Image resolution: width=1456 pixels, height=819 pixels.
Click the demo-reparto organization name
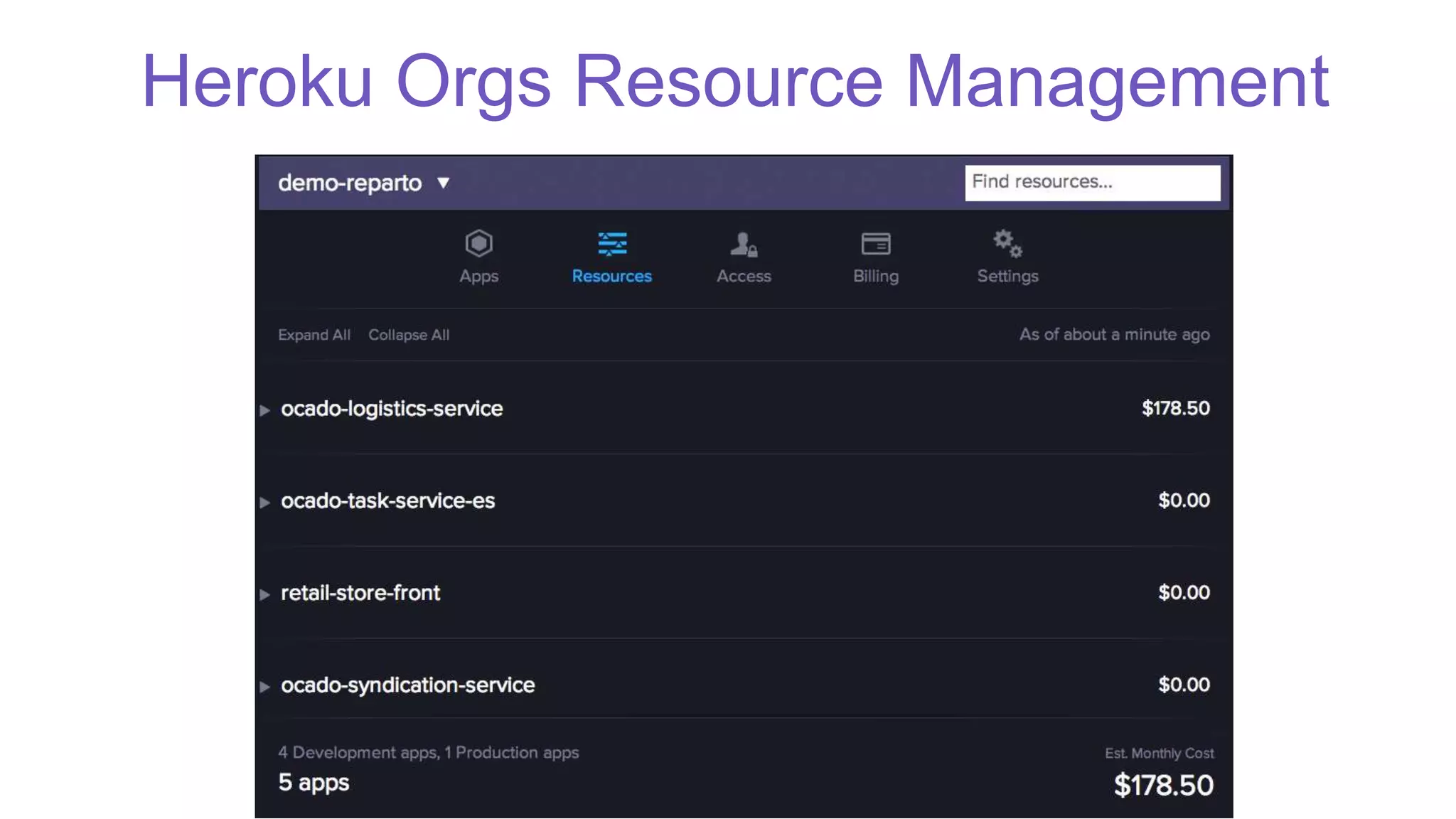(350, 183)
